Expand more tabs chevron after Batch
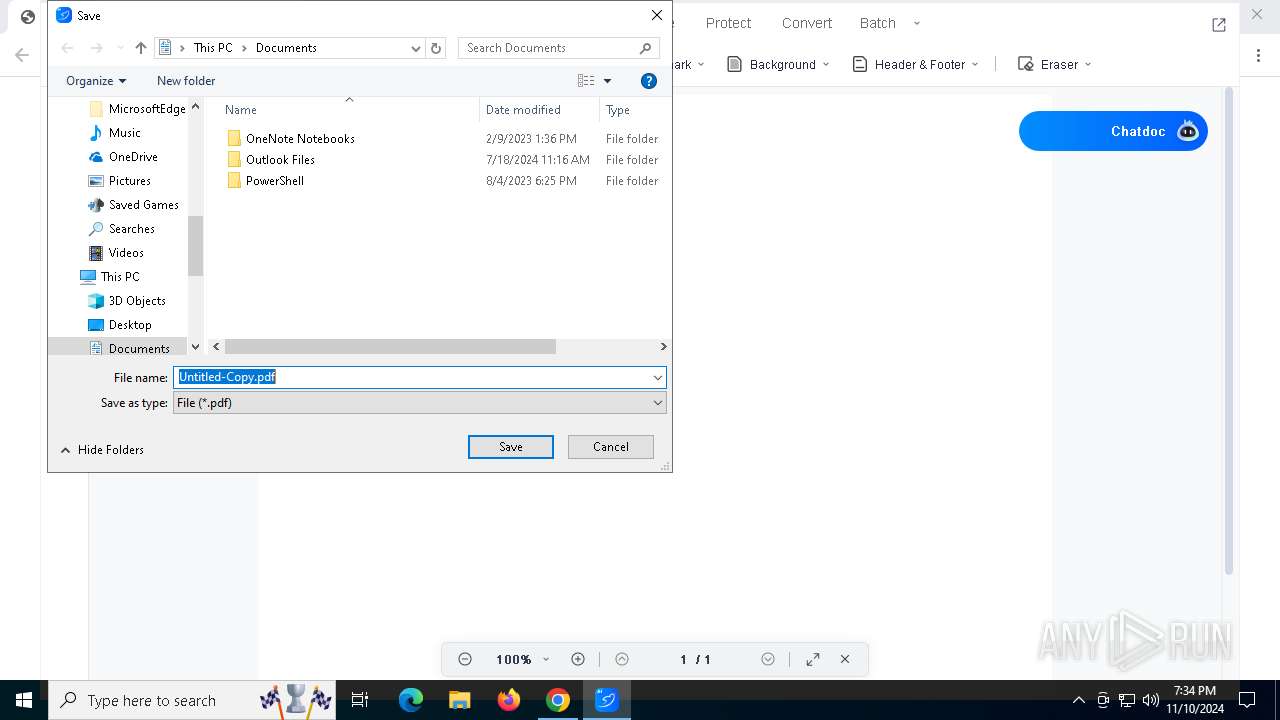The image size is (1280, 720). pyautogui.click(x=917, y=23)
